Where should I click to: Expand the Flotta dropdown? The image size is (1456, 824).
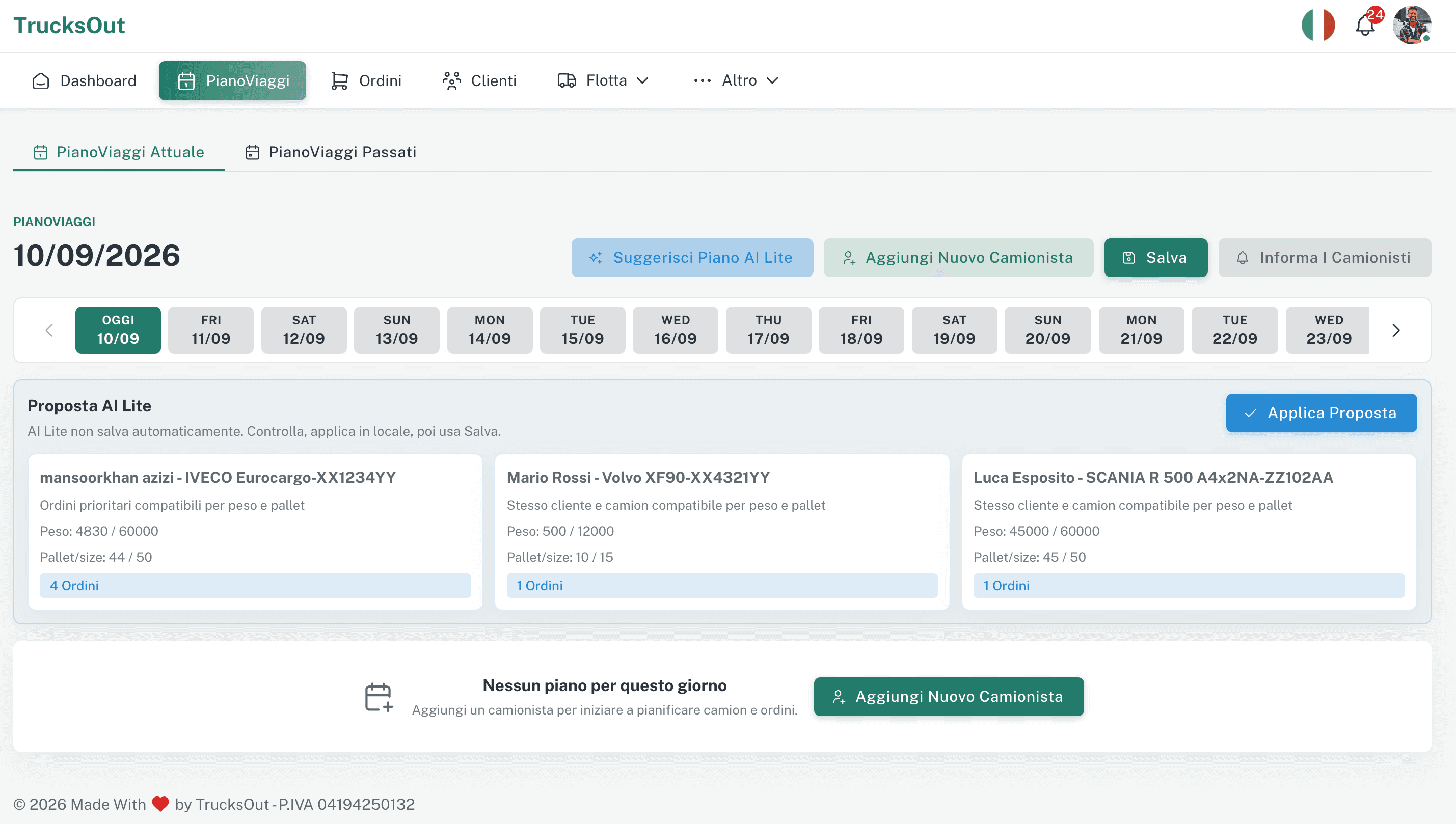(x=603, y=80)
